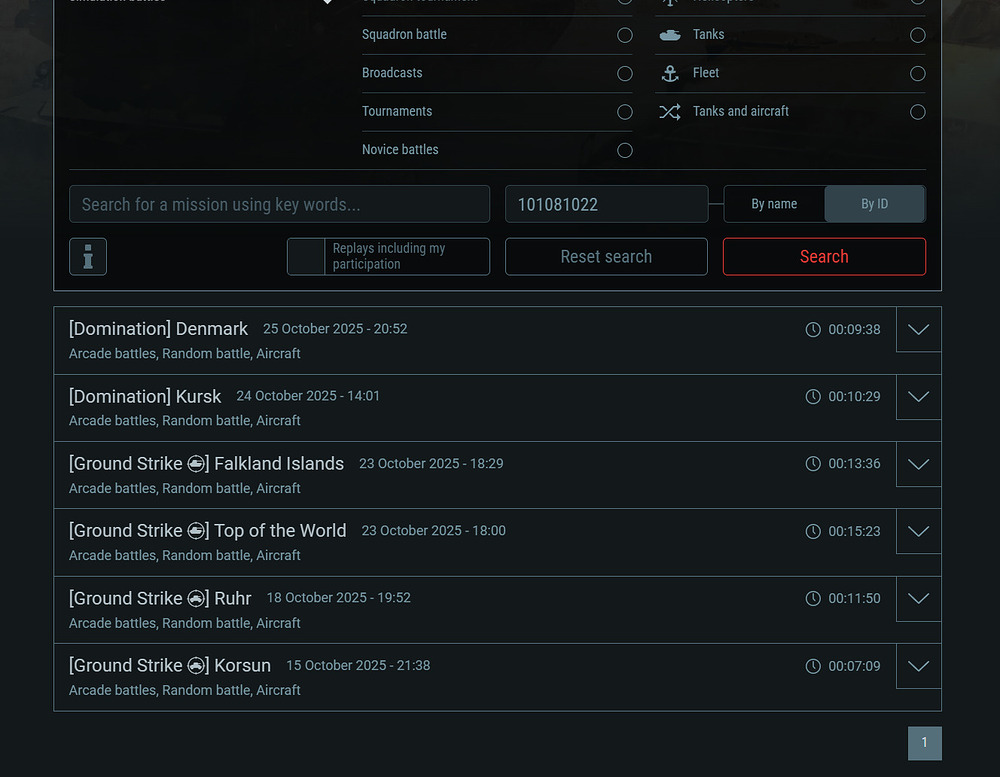
Task: Select the Novice battles radio option
Action: click(x=625, y=150)
